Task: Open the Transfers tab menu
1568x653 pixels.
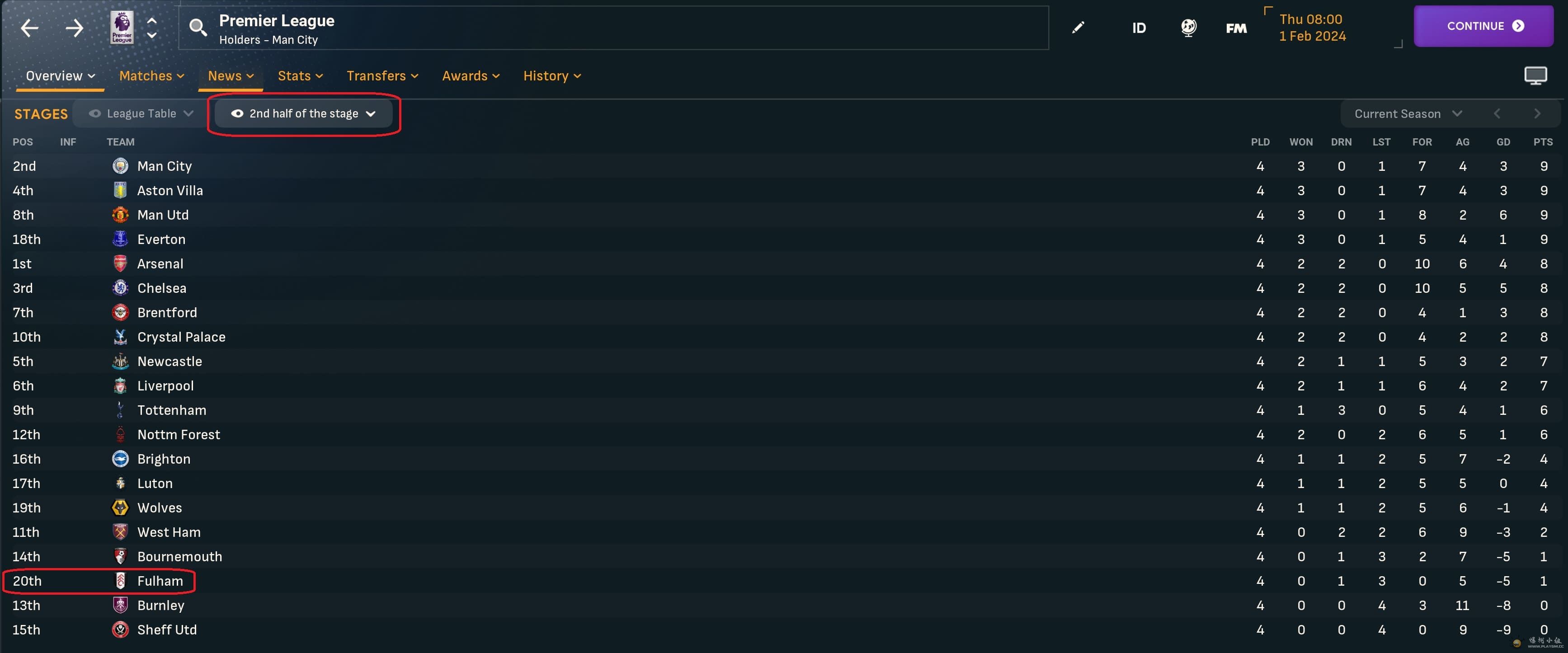Action: [x=382, y=76]
